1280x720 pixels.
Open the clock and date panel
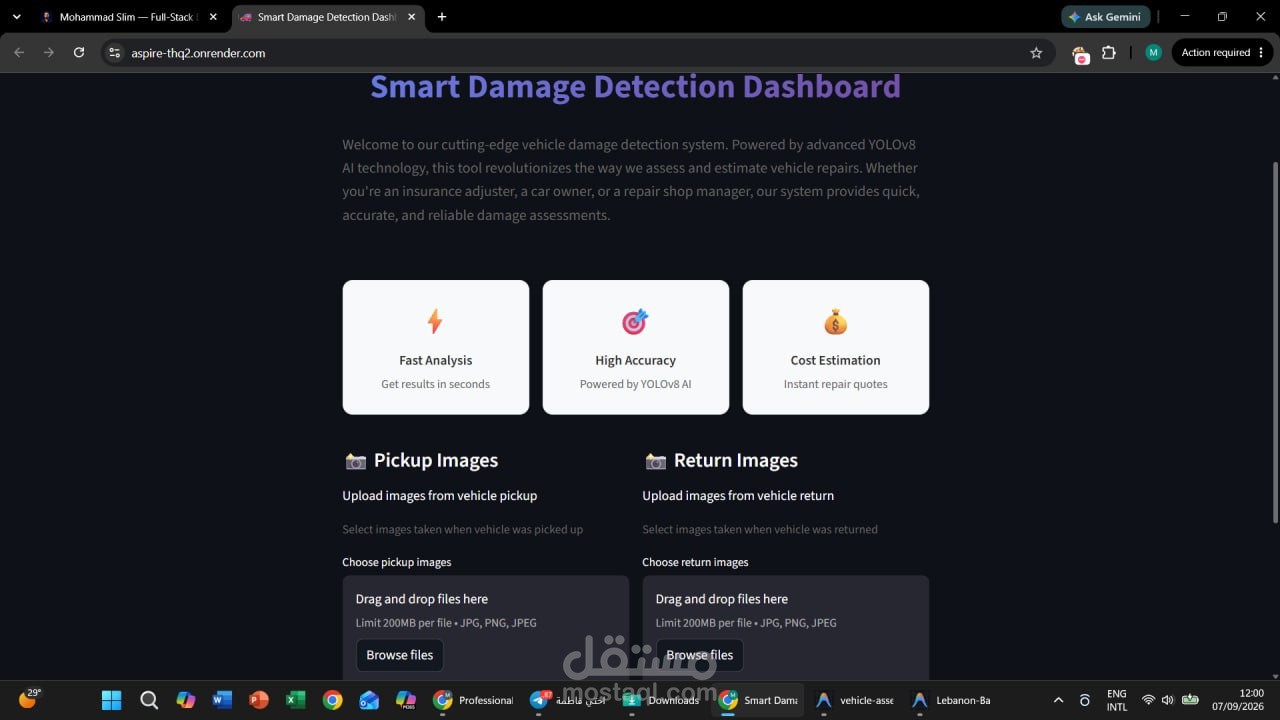pyautogui.click(x=1238, y=700)
